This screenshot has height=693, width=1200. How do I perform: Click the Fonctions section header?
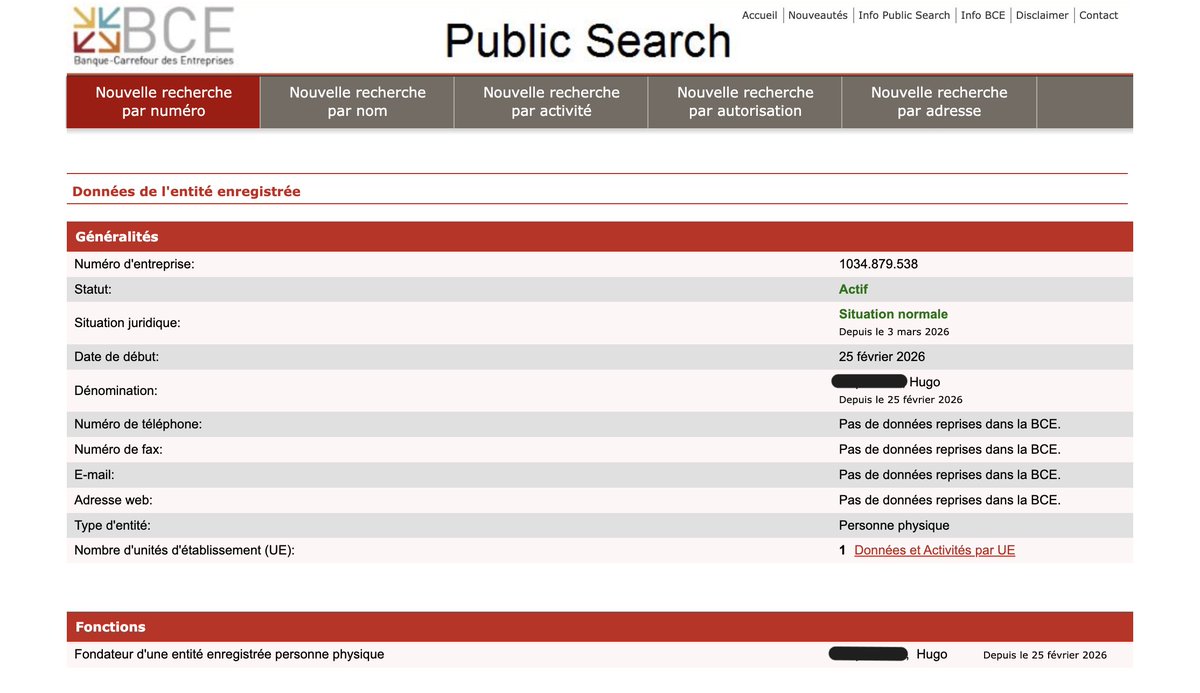coord(600,627)
